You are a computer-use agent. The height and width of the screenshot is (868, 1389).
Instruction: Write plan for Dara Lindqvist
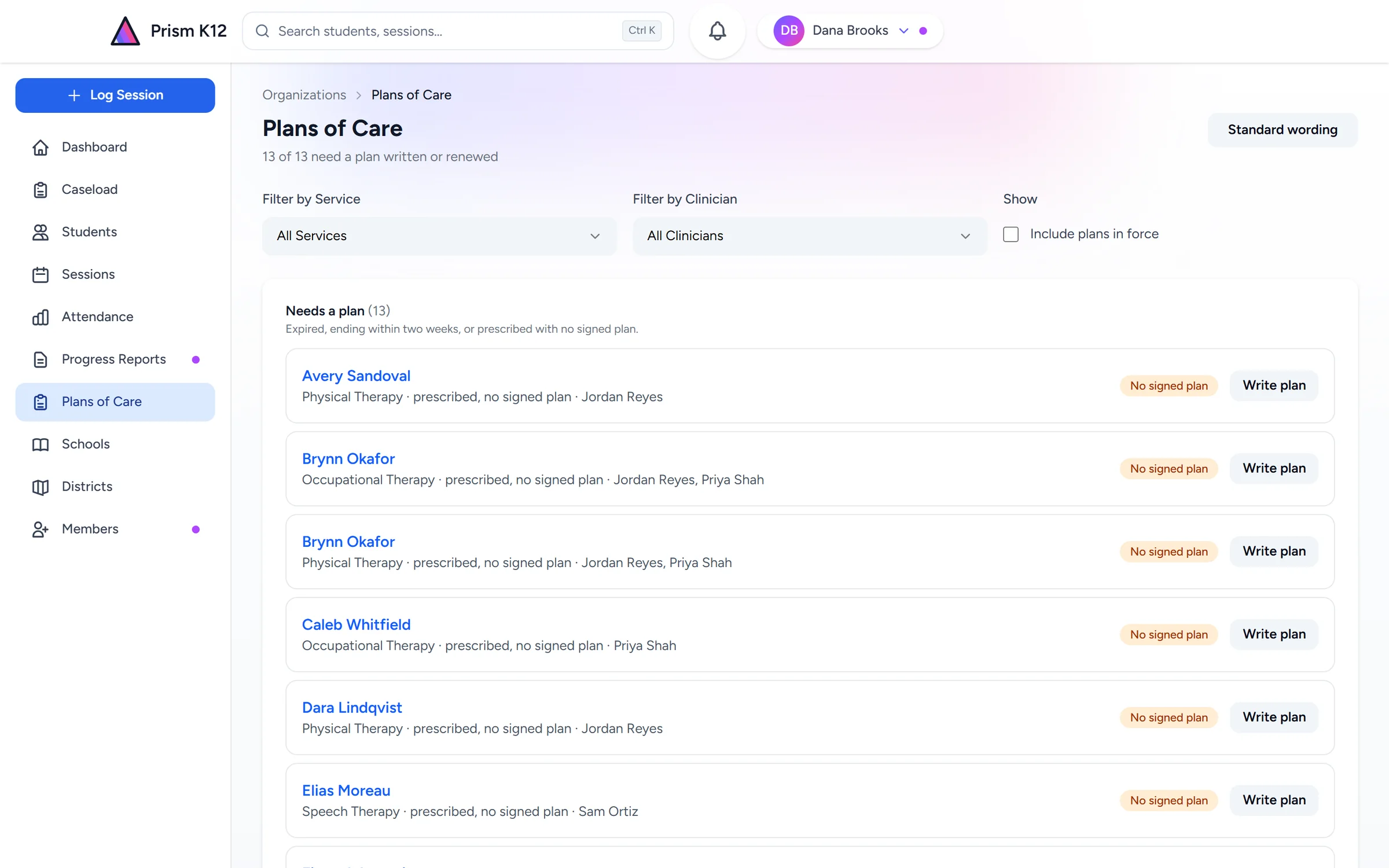1274,717
